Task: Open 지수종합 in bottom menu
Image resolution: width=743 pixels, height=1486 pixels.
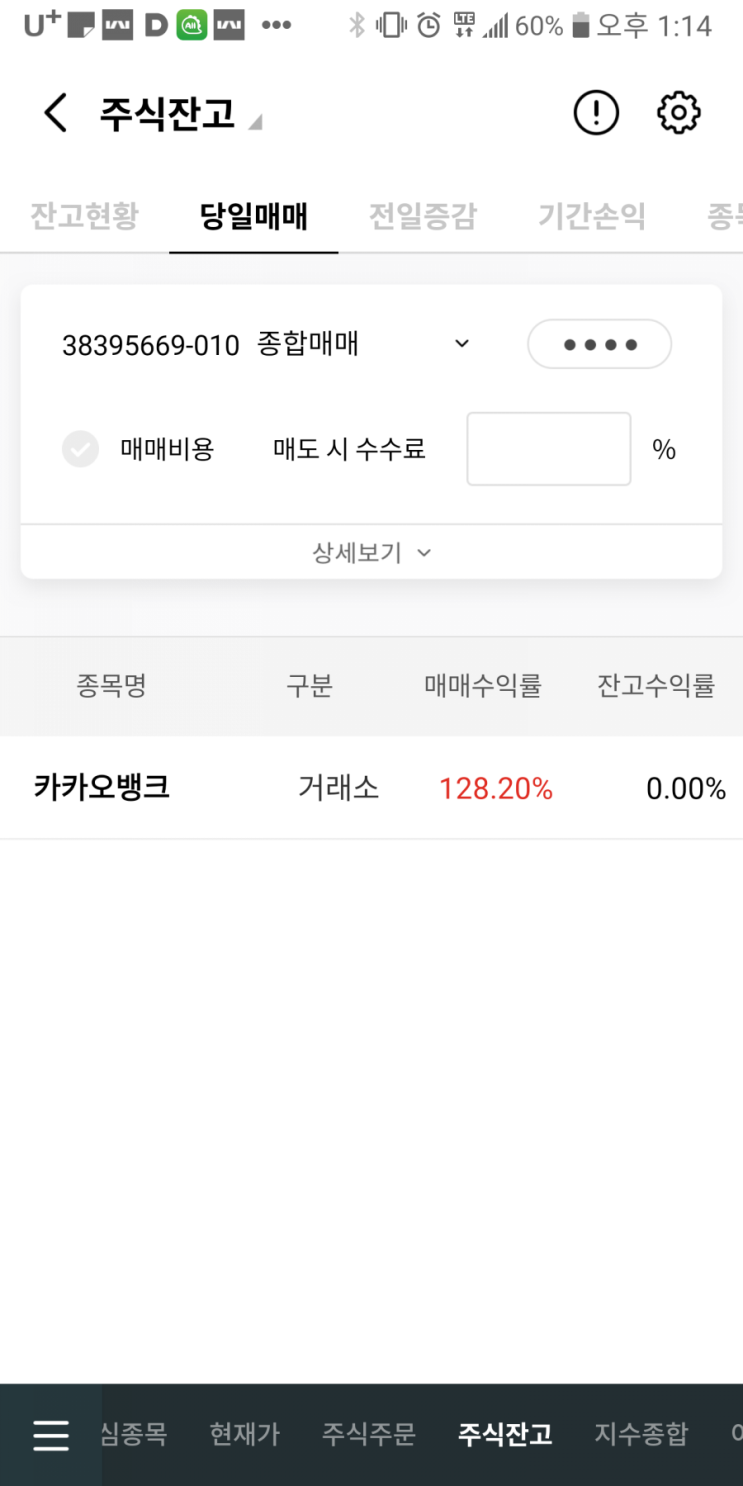Action: [641, 1435]
